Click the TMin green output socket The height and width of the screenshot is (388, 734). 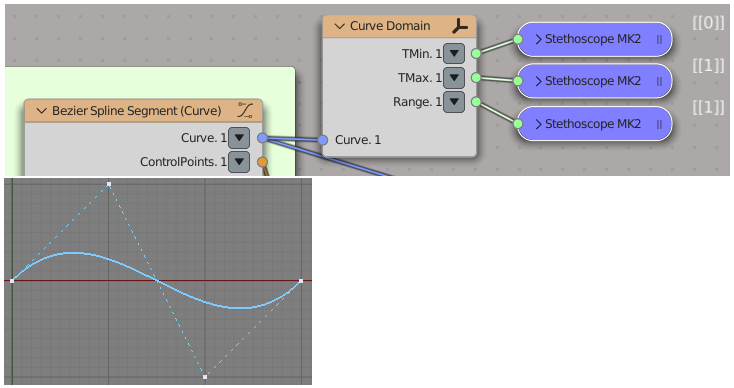pos(476,53)
